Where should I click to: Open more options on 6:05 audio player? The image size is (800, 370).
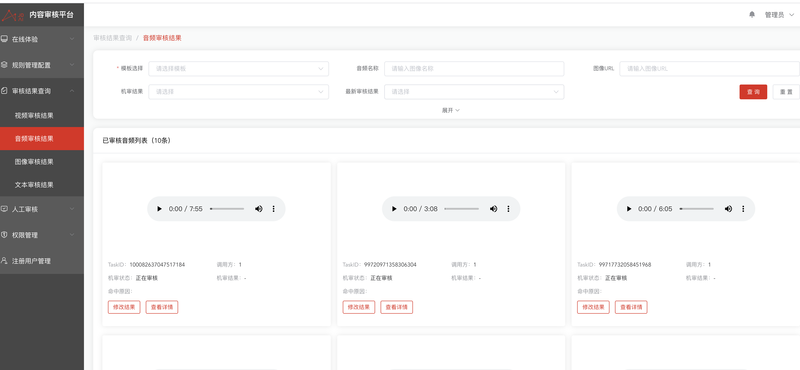pyautogui.click(x=743, y=209)
